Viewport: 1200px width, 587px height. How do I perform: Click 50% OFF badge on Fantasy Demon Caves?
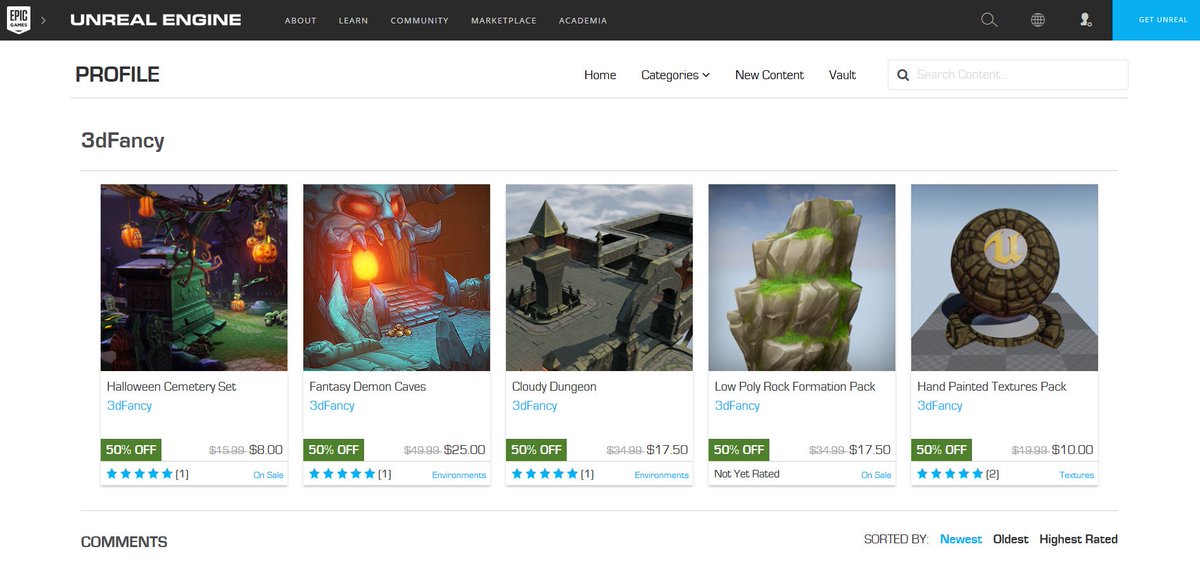pos(333,450)
